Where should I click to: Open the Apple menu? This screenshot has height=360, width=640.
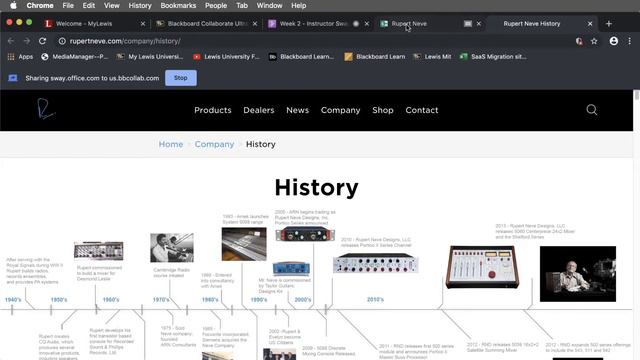[13, 6]
